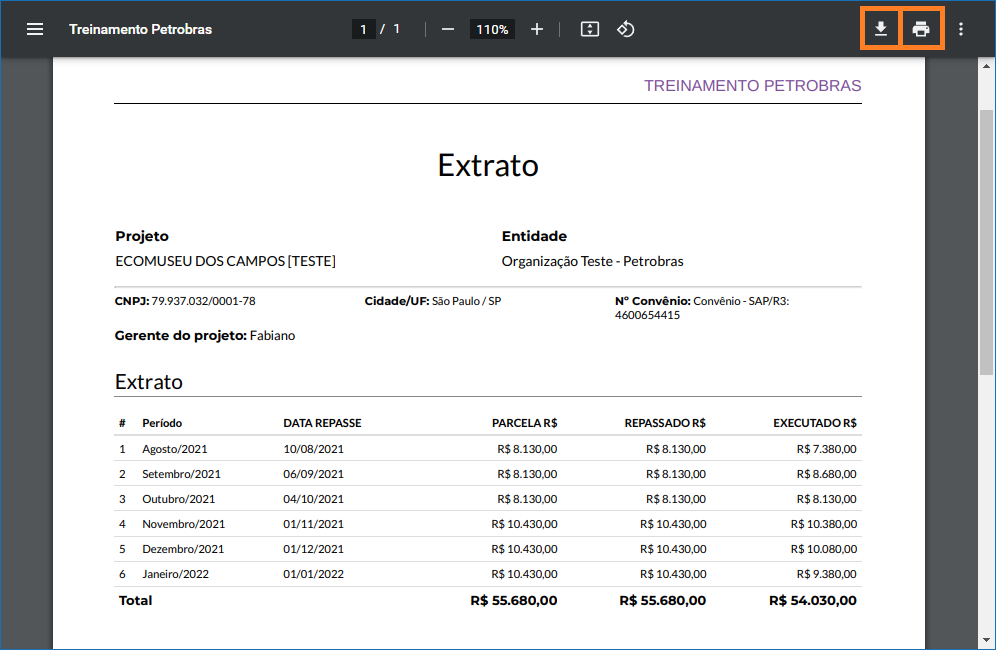The height and width of the screenshot is (650, 996).
Task: Select the 01/11/2021 transfer date
Action: pos(313,524)
